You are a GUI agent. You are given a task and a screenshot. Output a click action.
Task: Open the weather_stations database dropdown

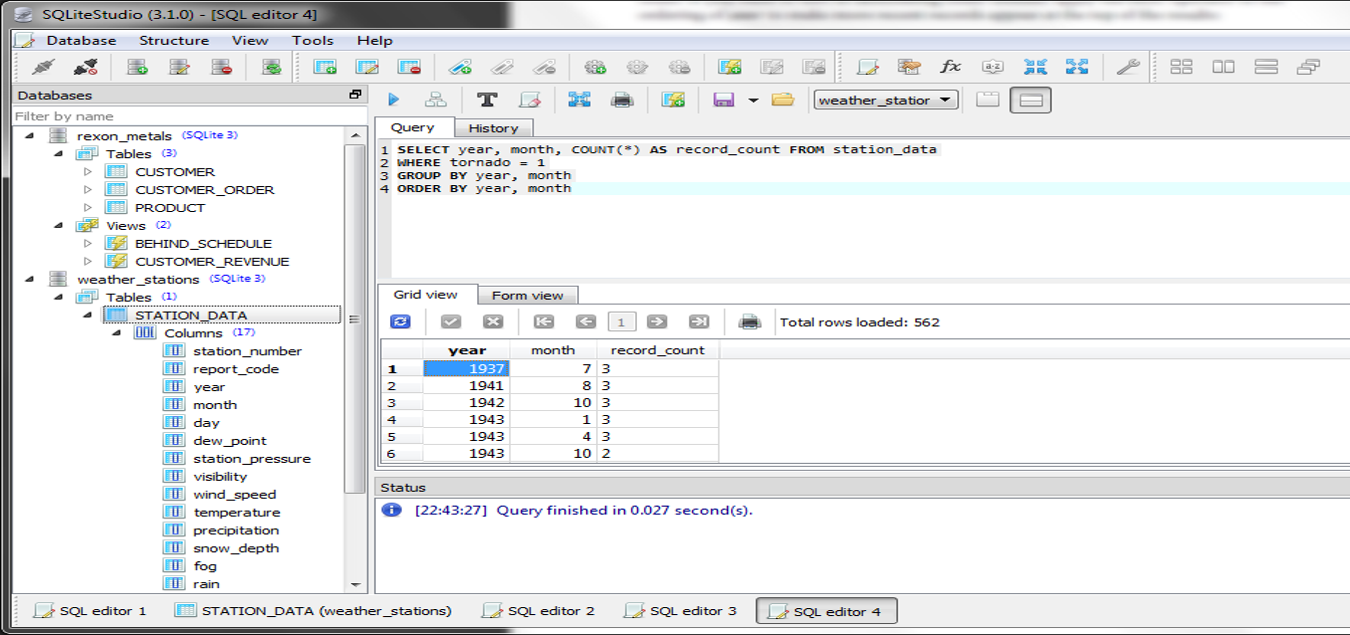tap(886, 100)
